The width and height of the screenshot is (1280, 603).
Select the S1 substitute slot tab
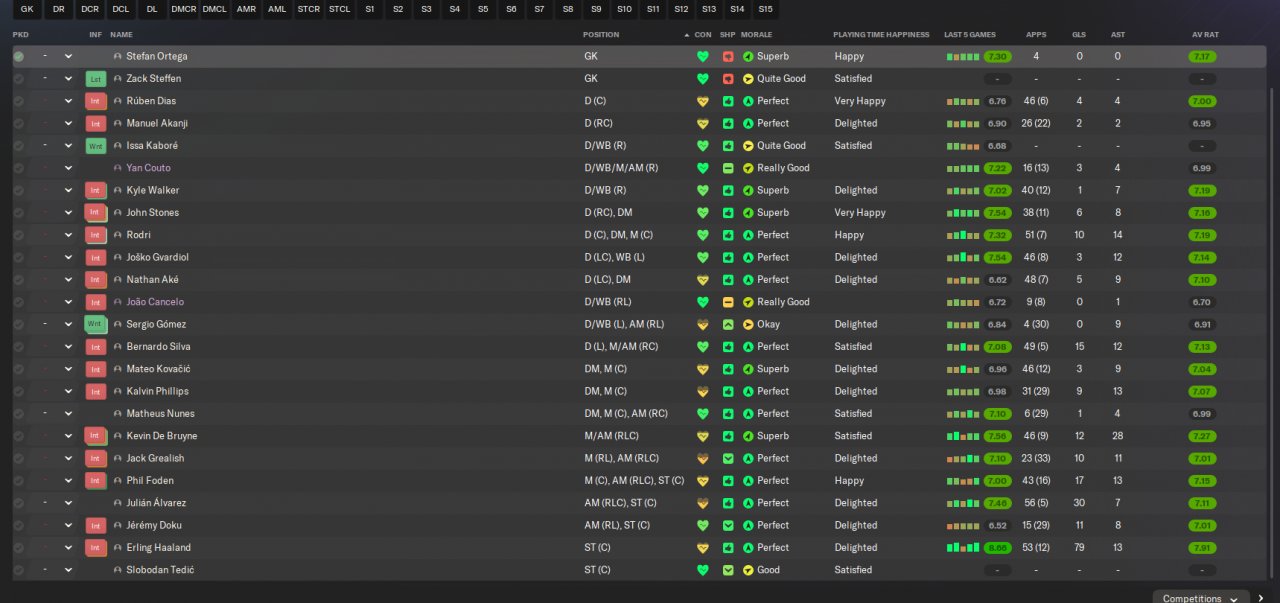coord(370,9)
